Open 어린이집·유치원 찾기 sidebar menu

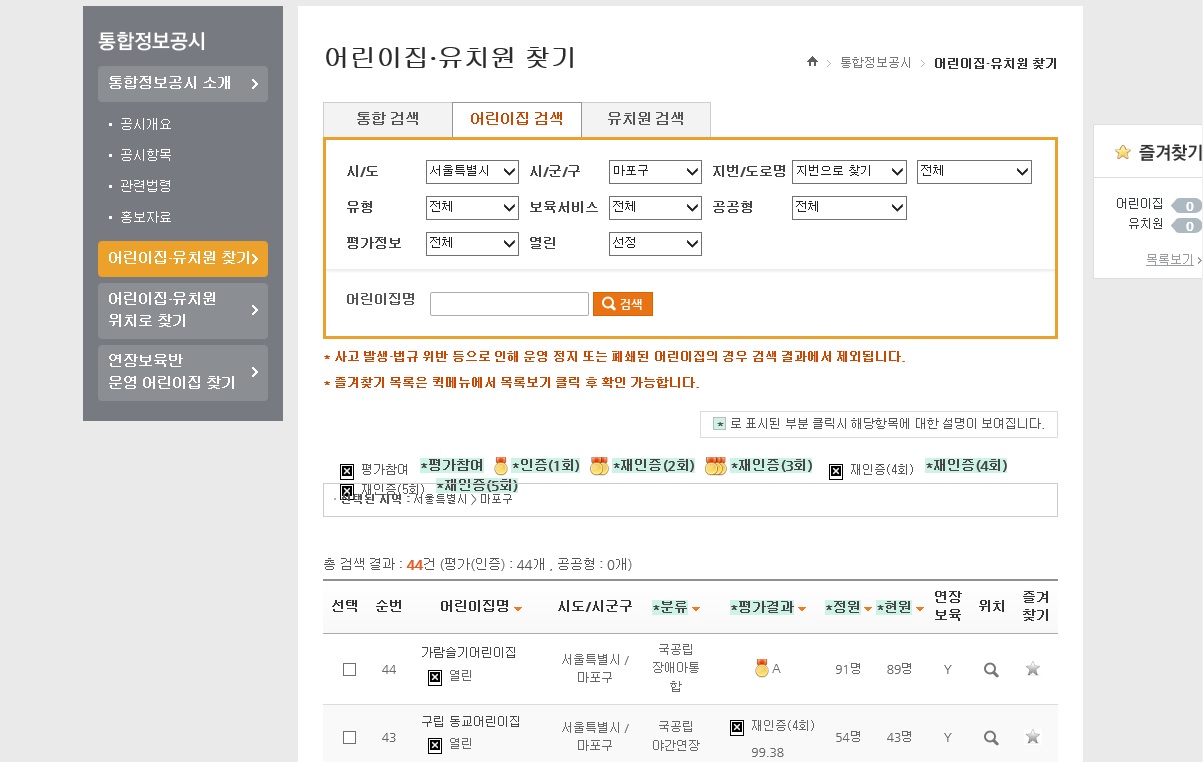(183, 258)
